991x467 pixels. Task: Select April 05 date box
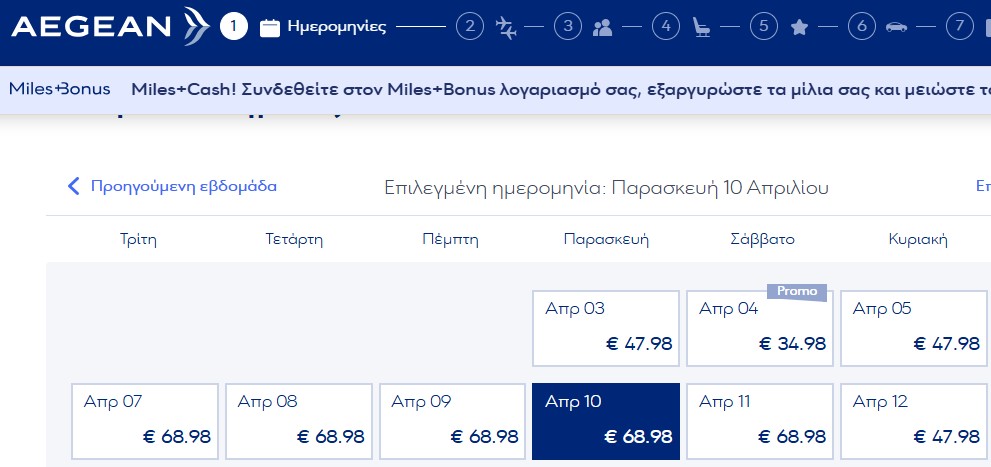[914, 328]
